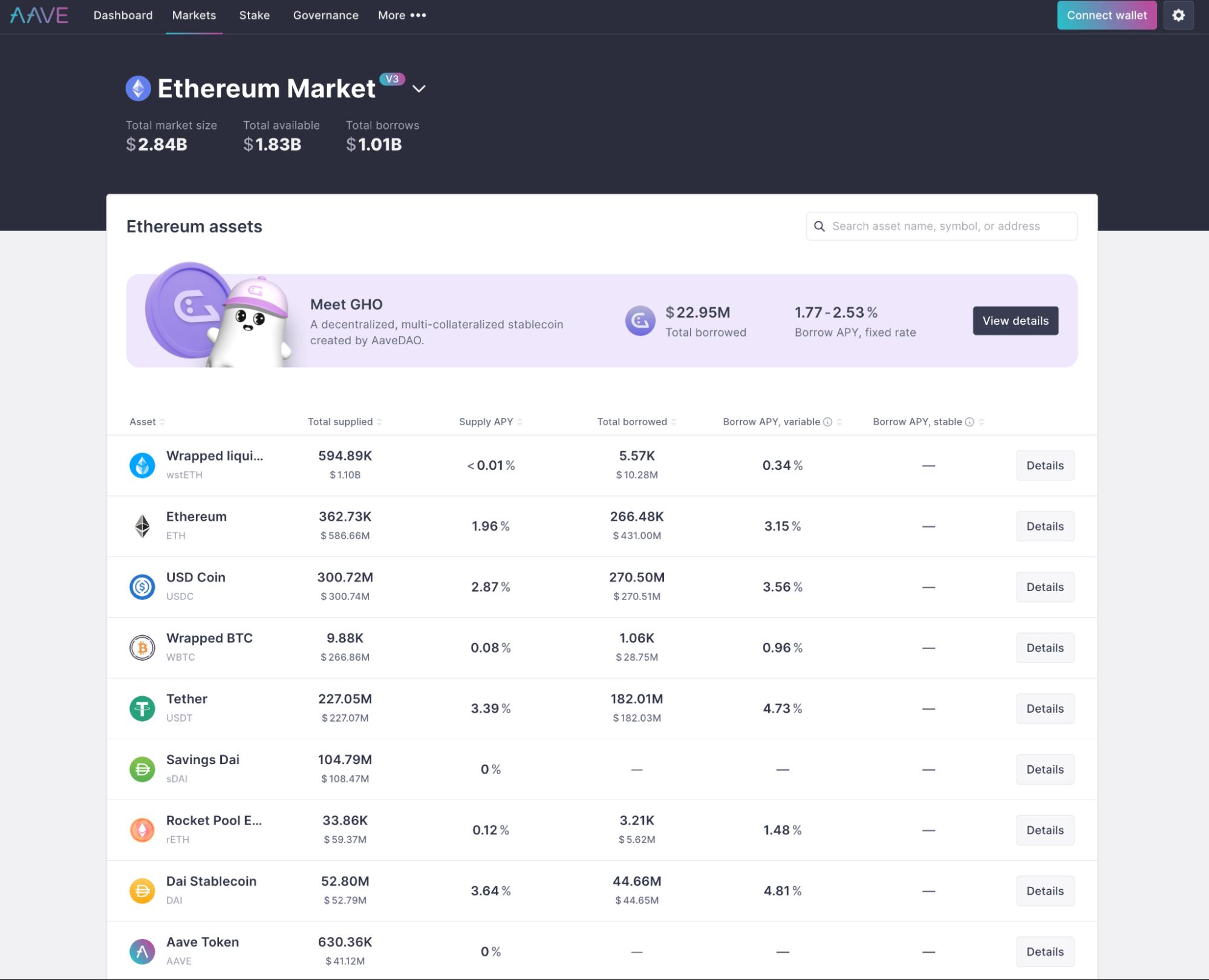Open Details for Wrapped BTC row
The image size is (1209, 980).
click(1045, 648)
